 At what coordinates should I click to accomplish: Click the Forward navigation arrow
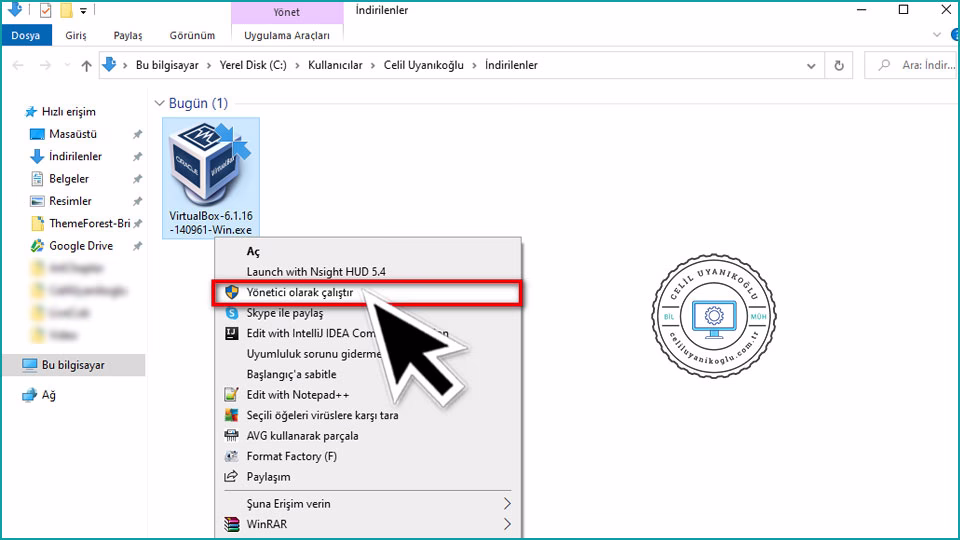click(x=45, y=66)
